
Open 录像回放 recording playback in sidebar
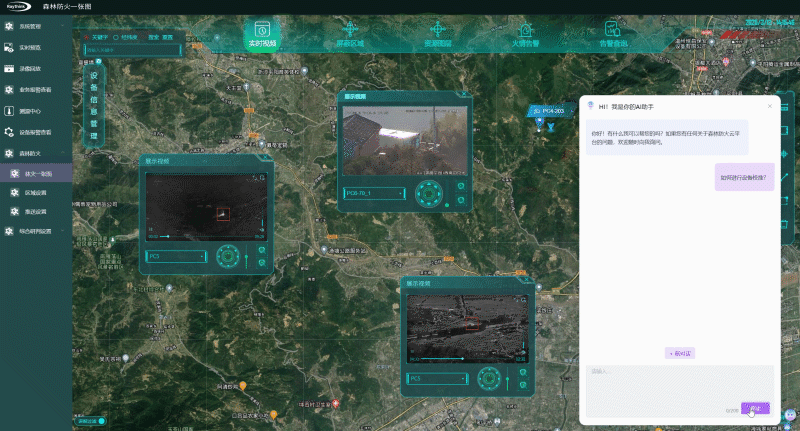[x=33, y=69]
